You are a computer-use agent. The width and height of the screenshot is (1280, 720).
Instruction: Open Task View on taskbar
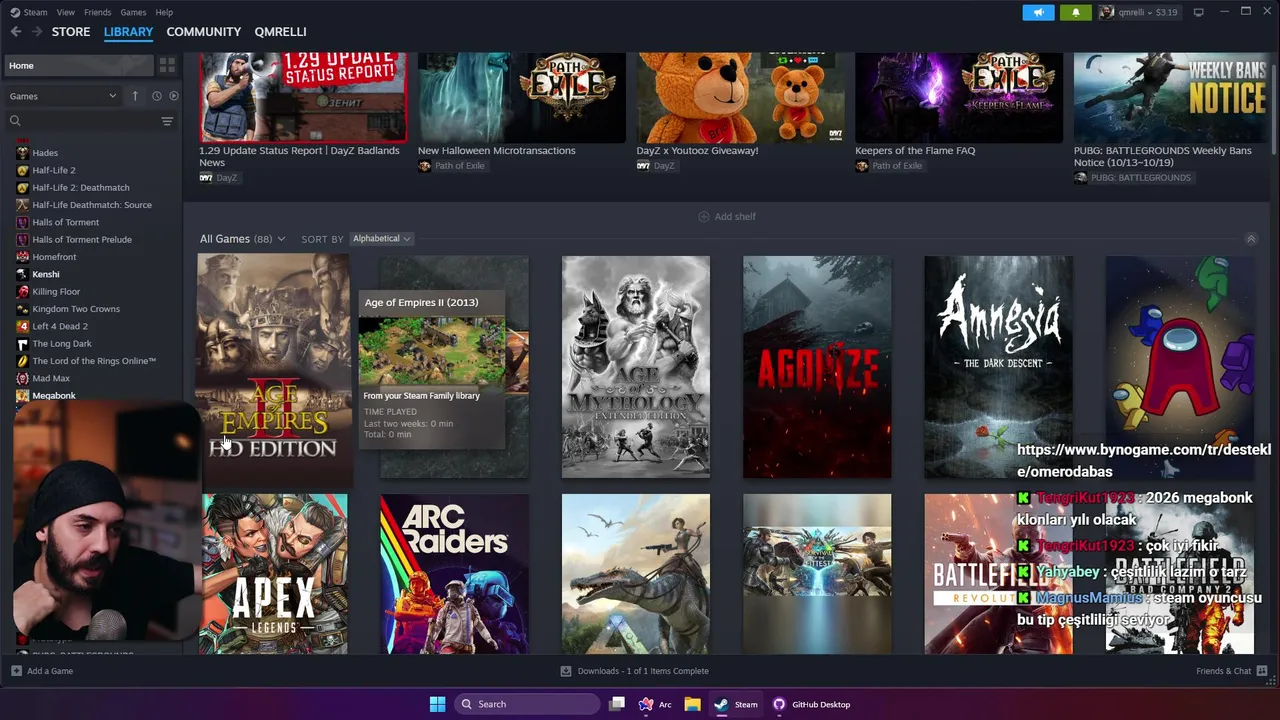tap(617, 704)
